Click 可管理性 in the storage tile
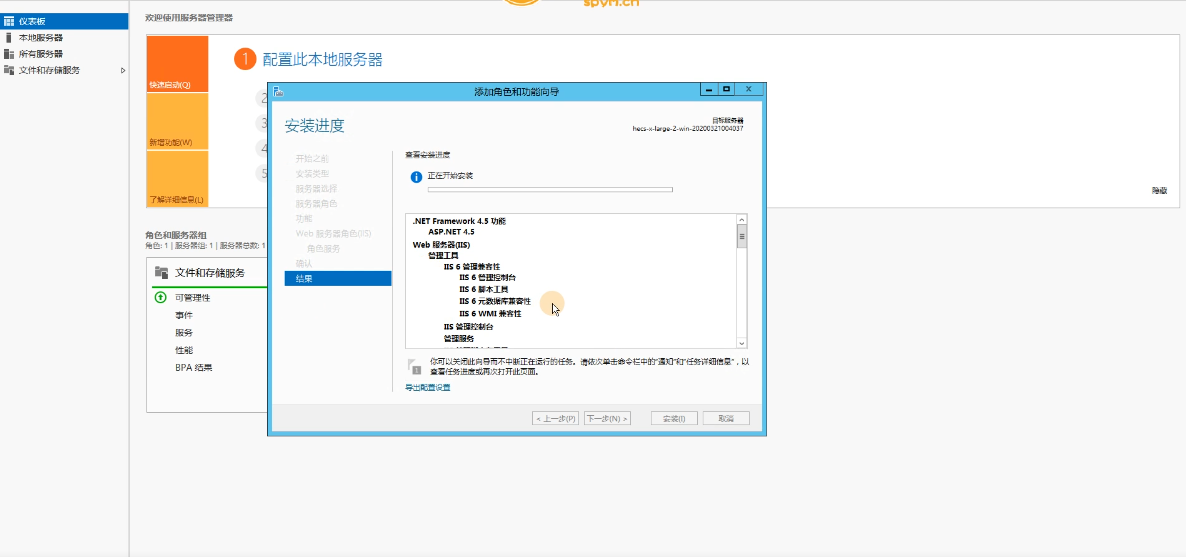 (192, 297)
